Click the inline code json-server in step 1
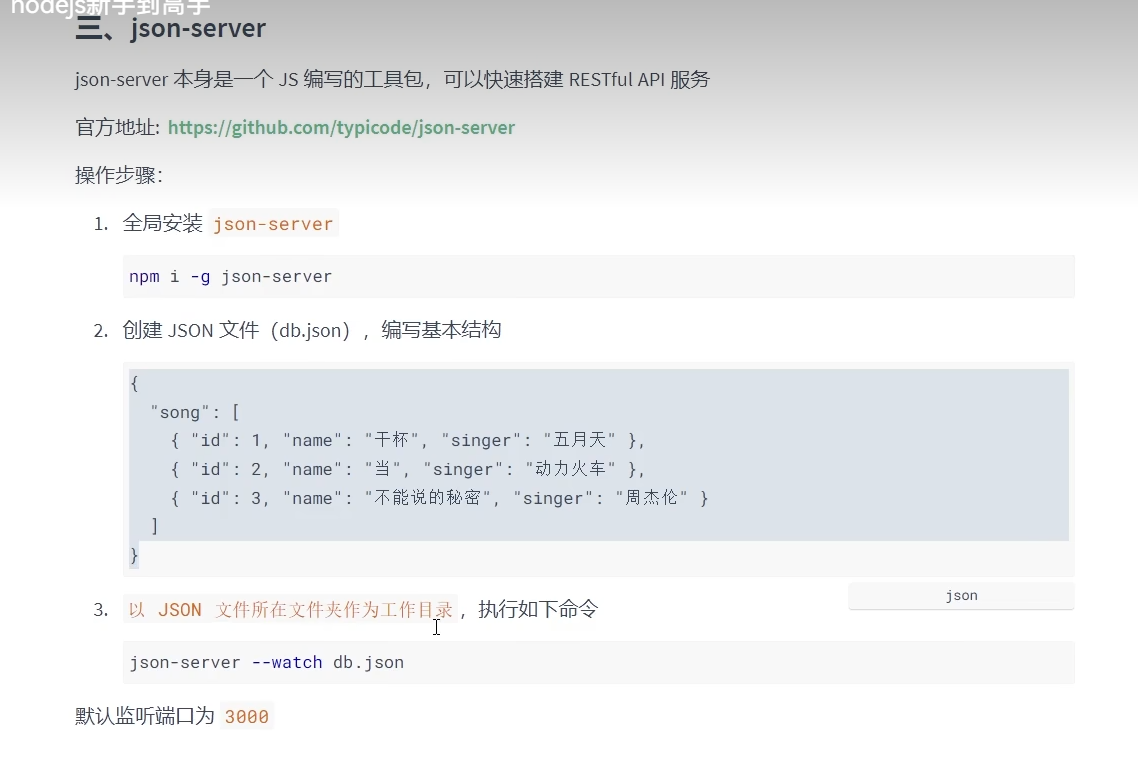1138x778 pixels. pos(273,223)
